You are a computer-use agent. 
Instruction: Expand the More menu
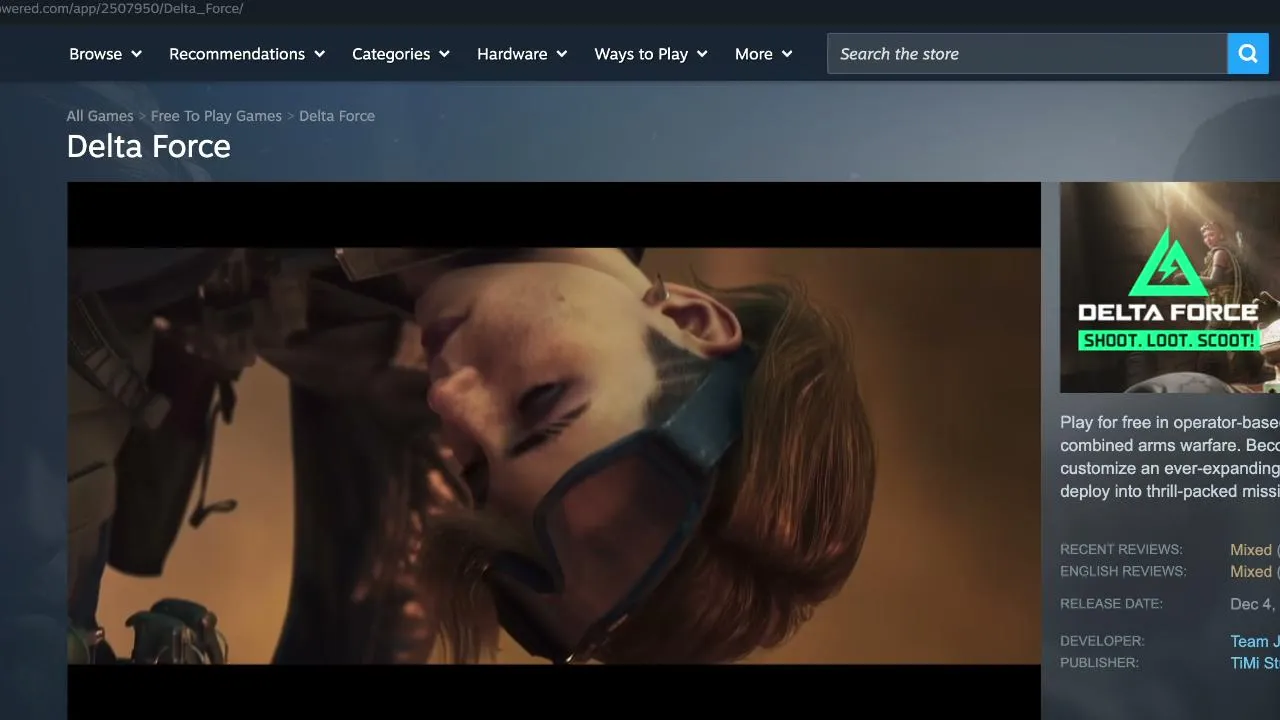tap(764, 54)
